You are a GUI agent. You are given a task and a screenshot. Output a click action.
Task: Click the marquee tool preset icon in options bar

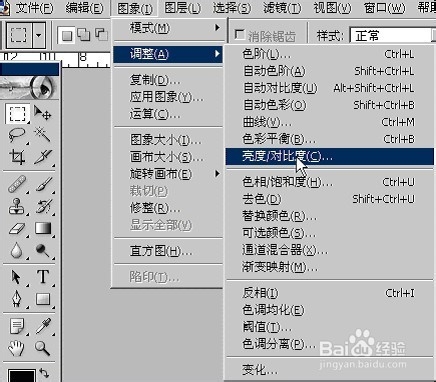coord(19,35)
